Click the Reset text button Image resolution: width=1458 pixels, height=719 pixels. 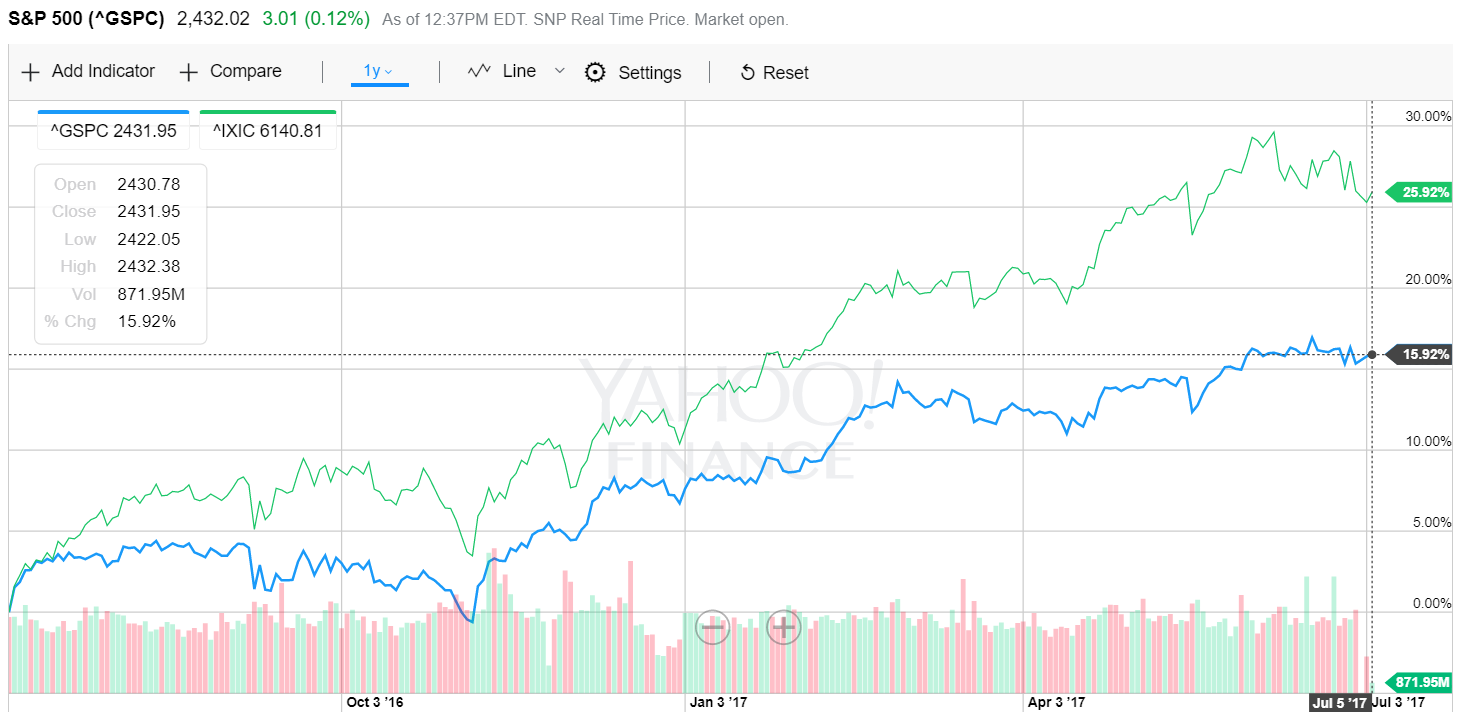(x=786, y=73)
